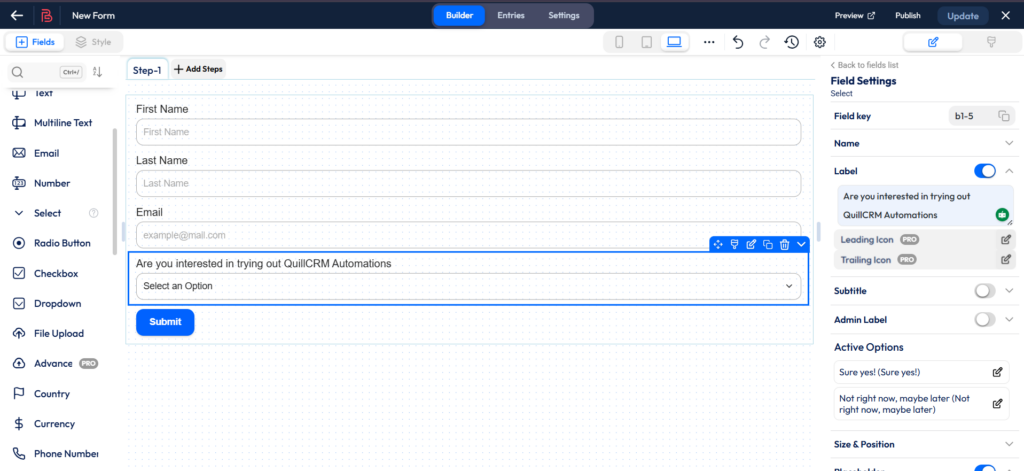Image resolution: width=1024 pixels, height=471 pixels.
Task: Click the First Name input field
Action: pyautogui.click(x=468, y=132)
